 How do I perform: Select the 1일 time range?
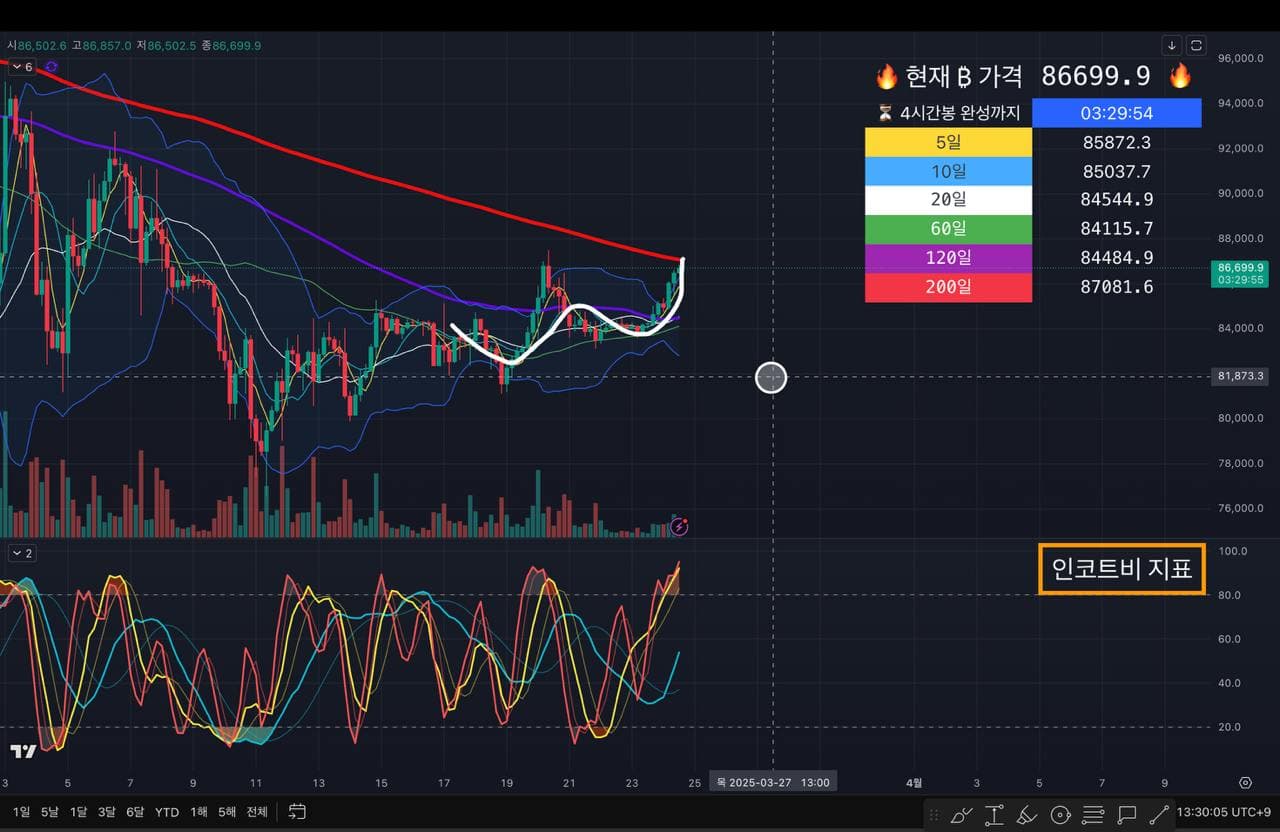coord(21,812)
